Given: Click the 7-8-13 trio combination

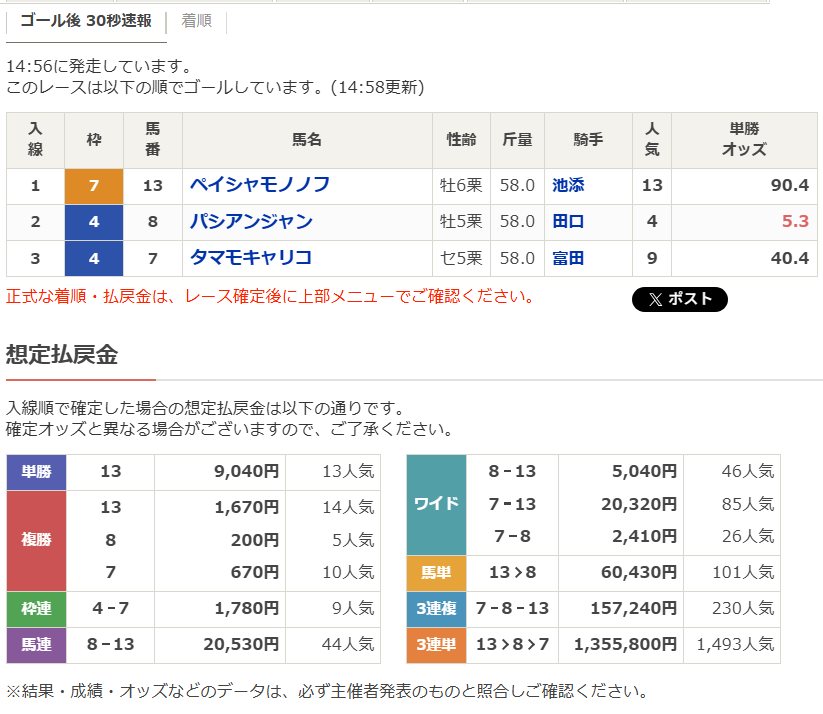Looking at the screenshot, I should (x=512, y=608).
